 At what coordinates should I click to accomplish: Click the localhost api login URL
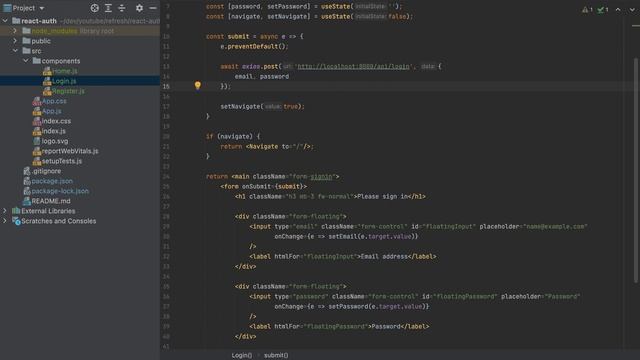click(x=353, y=66)
